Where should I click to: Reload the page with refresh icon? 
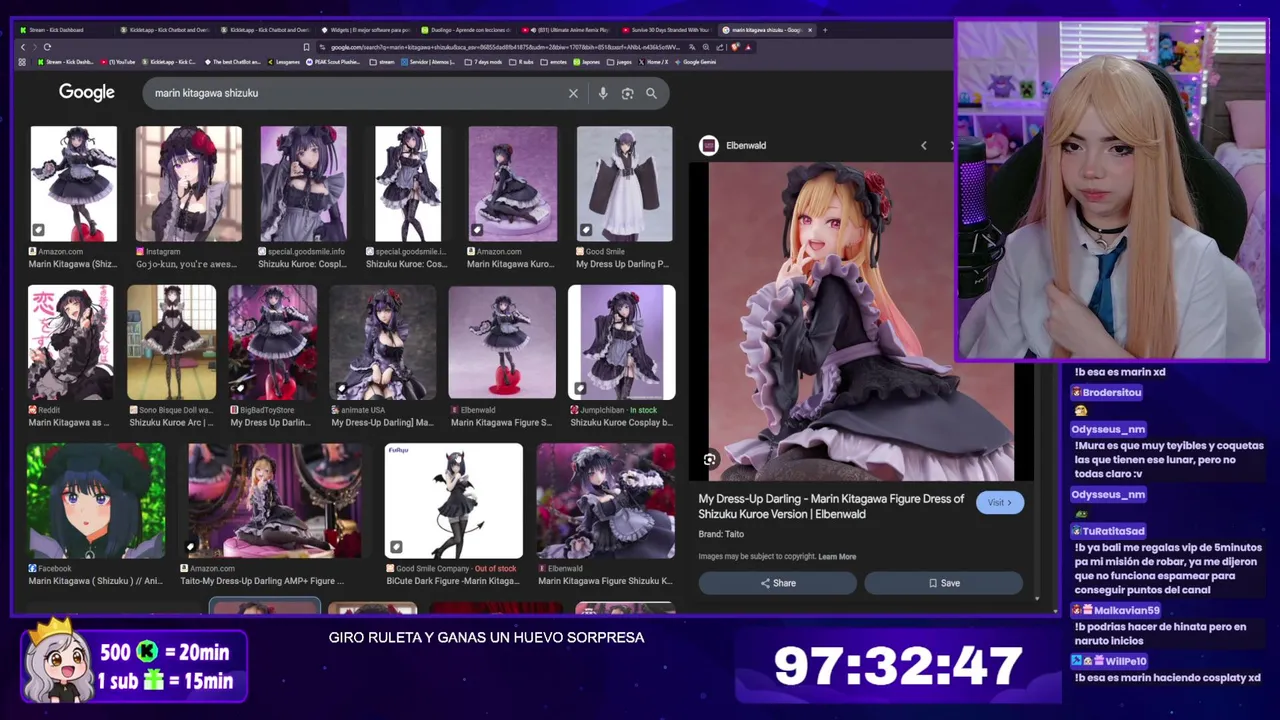pos(47,47)
